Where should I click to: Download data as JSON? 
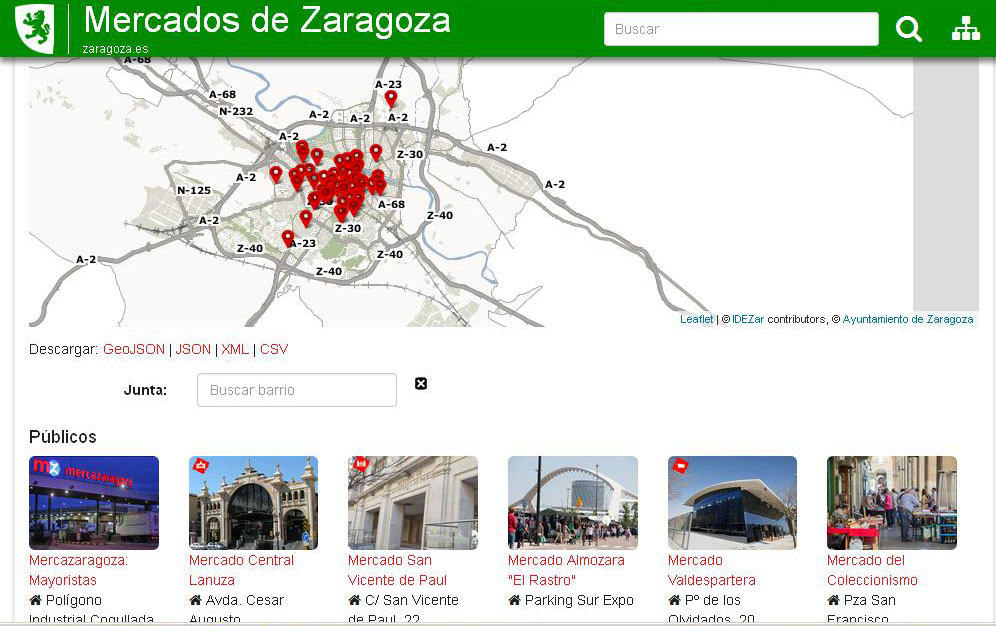click(193, 349)
